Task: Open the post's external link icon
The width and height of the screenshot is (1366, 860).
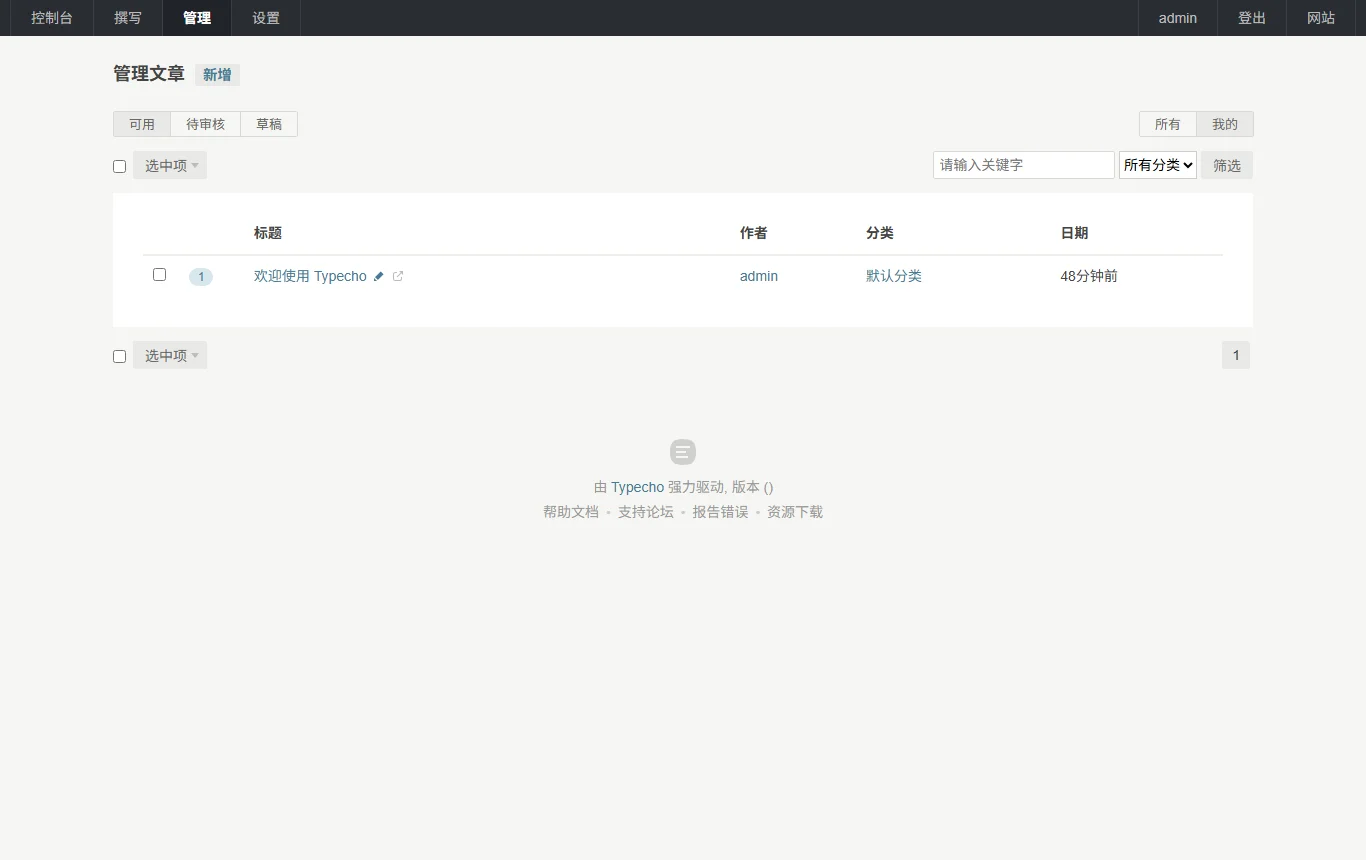Action: 398,277
